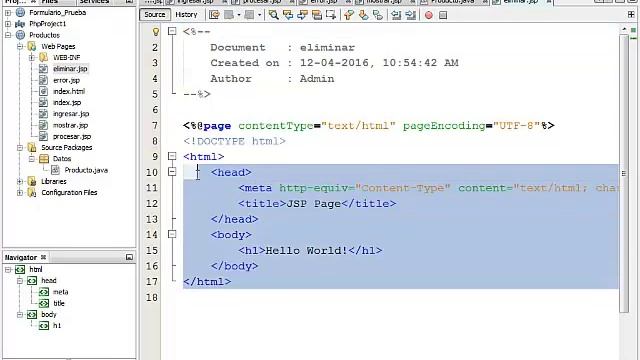640x360 pixels.
Task: Click the forward navigation toolbar icon
Action: (249, 15)
